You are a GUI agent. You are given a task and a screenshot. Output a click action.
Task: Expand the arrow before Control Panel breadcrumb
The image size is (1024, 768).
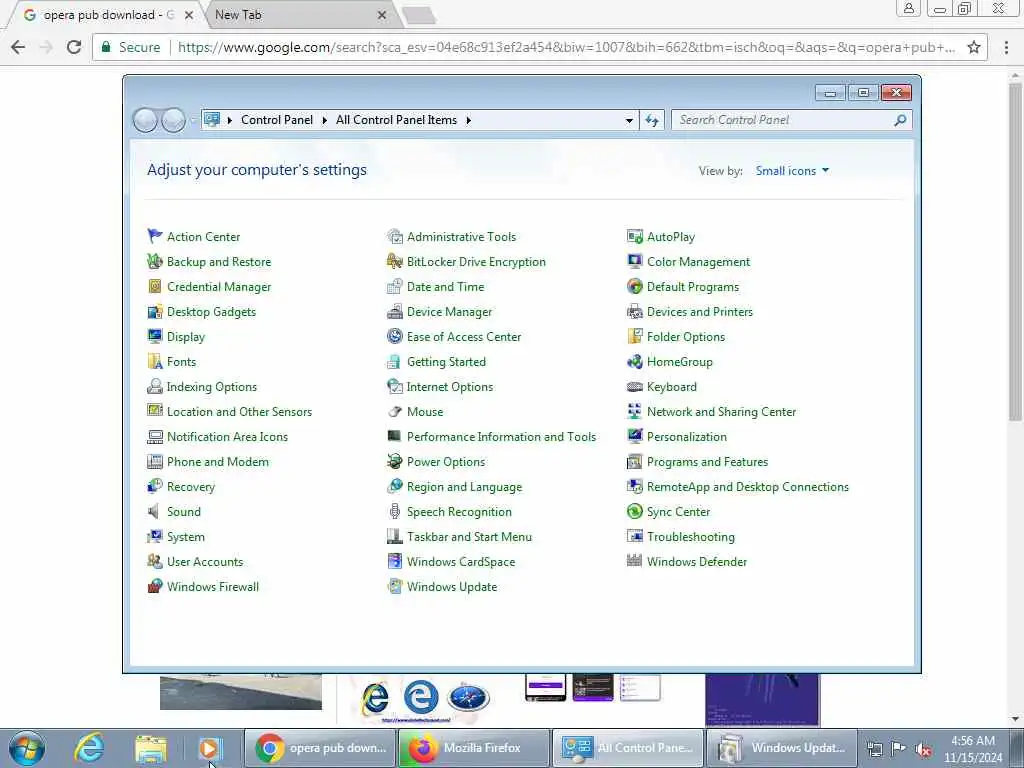[230, 120]
